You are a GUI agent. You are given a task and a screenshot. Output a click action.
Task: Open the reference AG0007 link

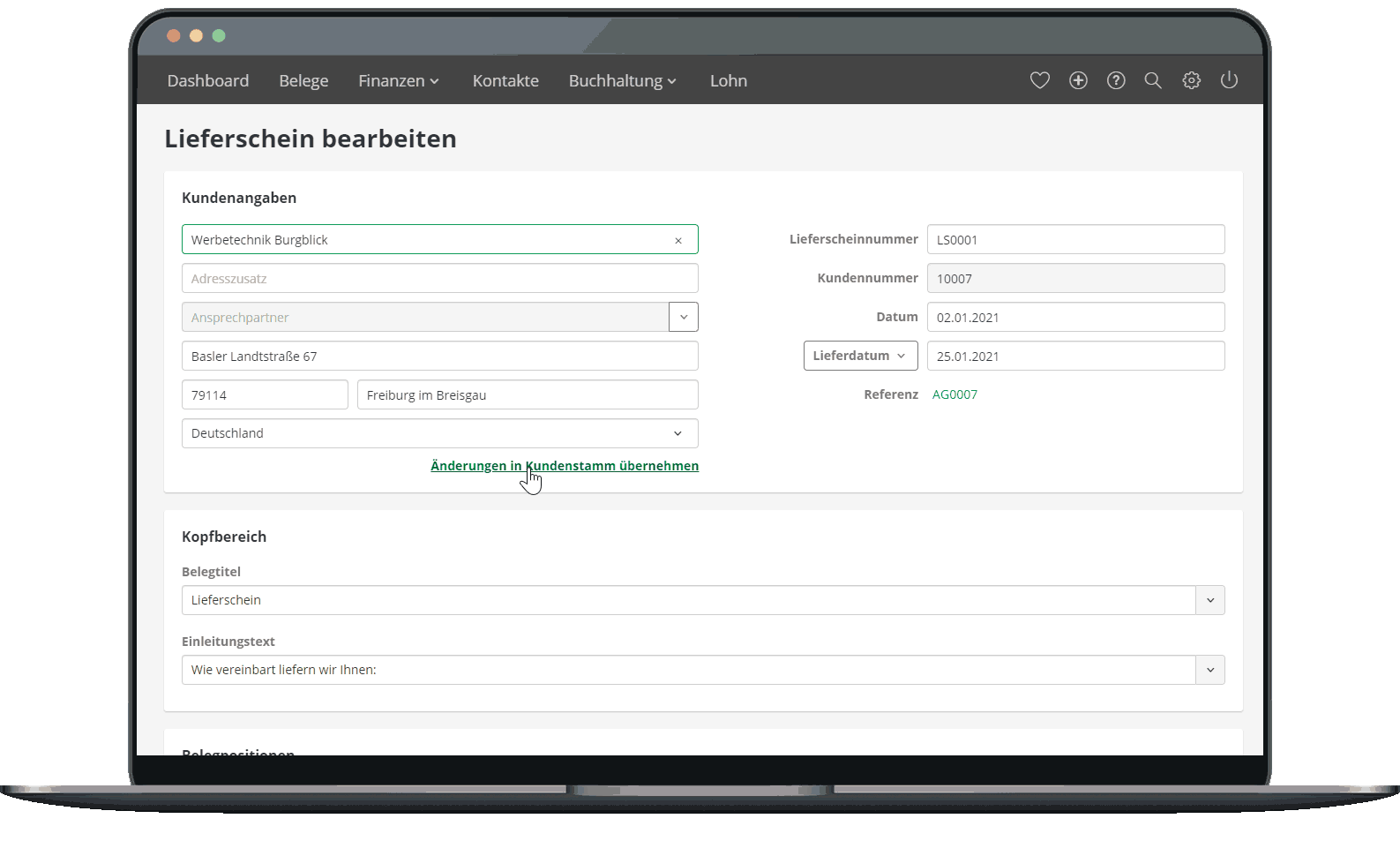coord(955,394)
